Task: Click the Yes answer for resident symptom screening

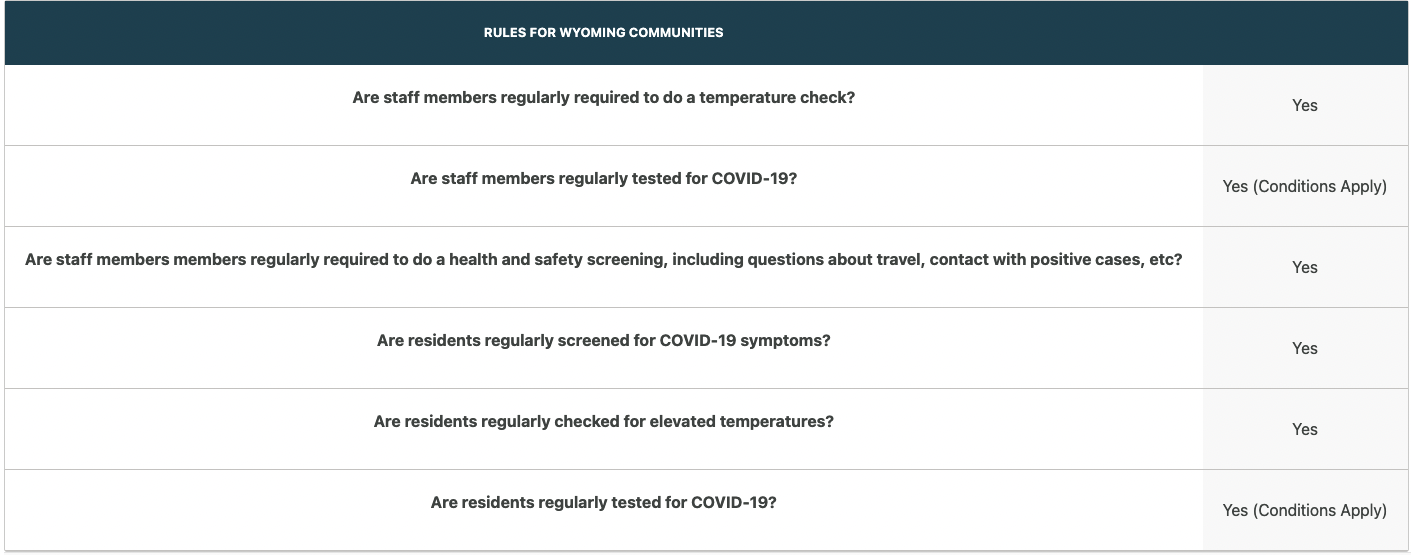Action: (x=1304, y=348)
